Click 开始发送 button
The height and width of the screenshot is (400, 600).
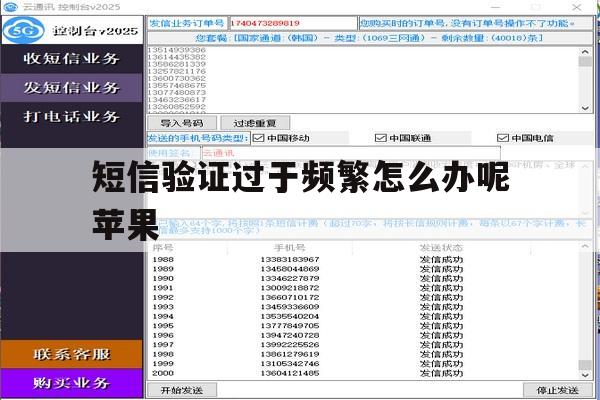coord(182,390)
